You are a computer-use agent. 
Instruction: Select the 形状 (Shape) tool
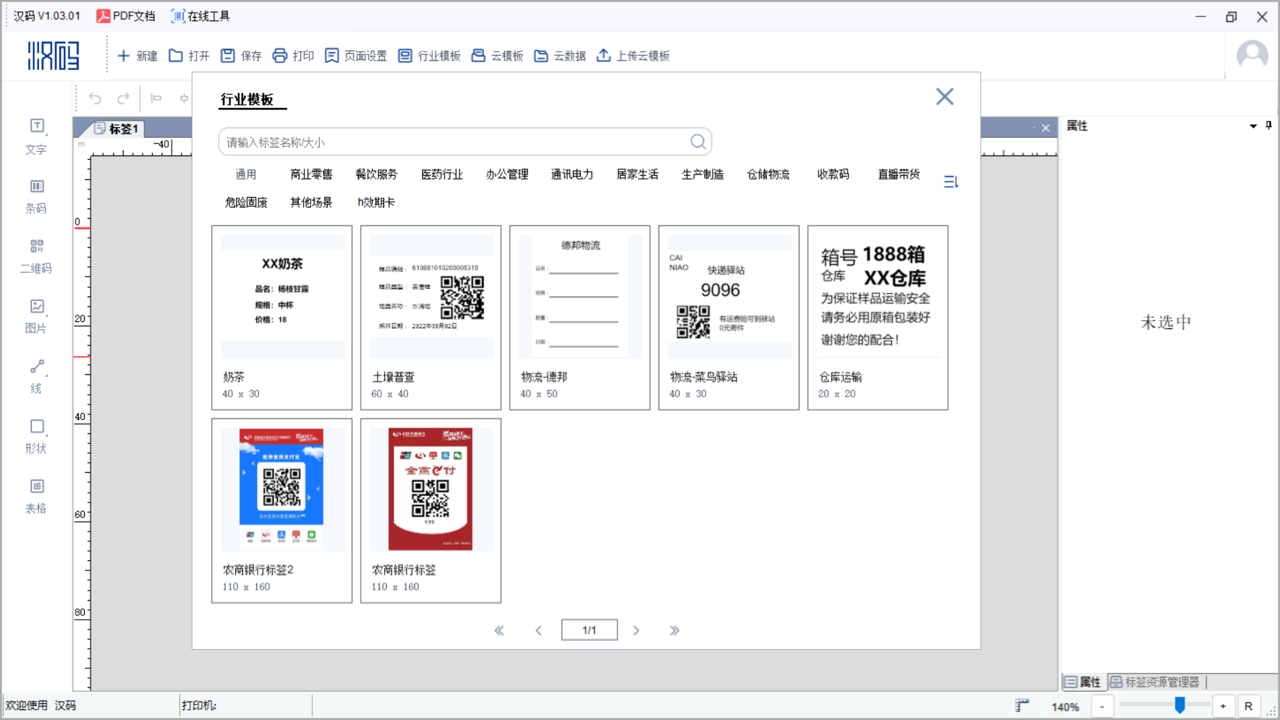(36, 437)
